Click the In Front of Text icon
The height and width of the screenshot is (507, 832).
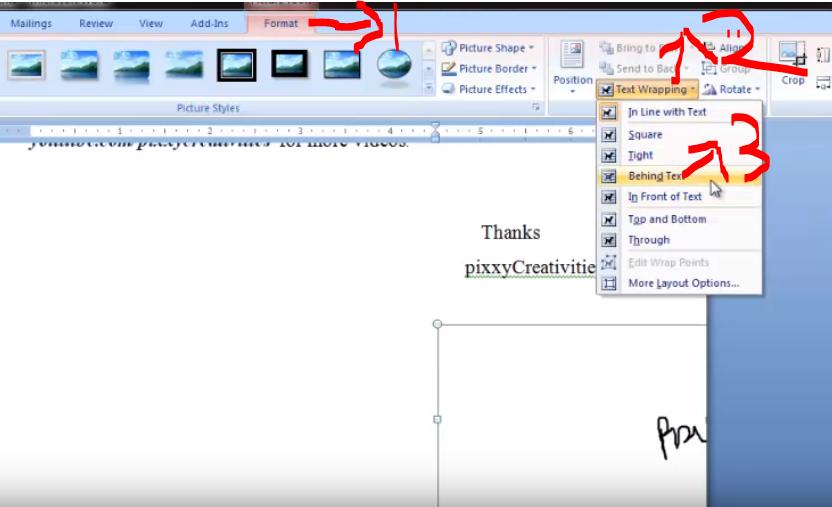pyautogui.click(x=609, y=197)
